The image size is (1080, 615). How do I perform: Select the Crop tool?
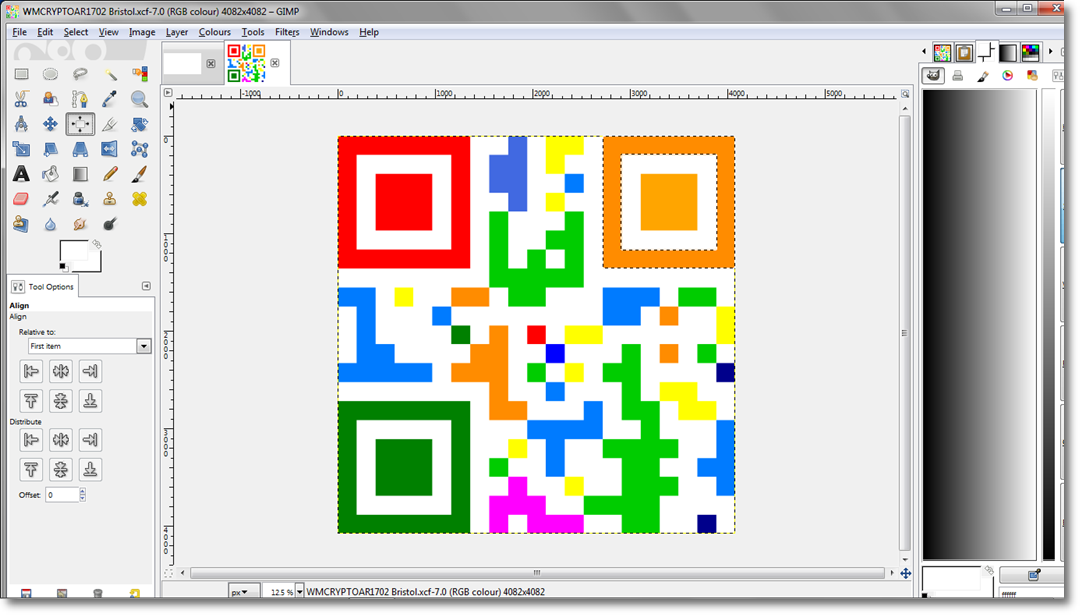coord(110,124)
